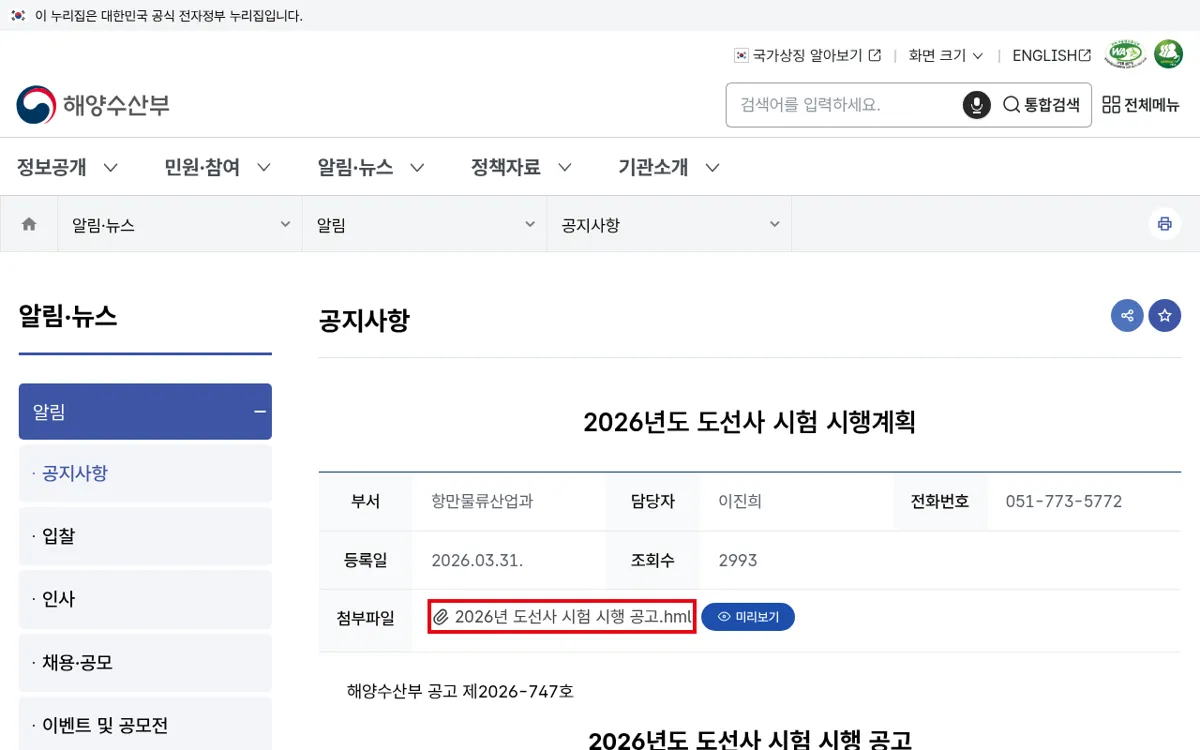Switch to the ENGLISH site
The height and width of the screenshot is (750, 1200).
(x=1052, y=56)
